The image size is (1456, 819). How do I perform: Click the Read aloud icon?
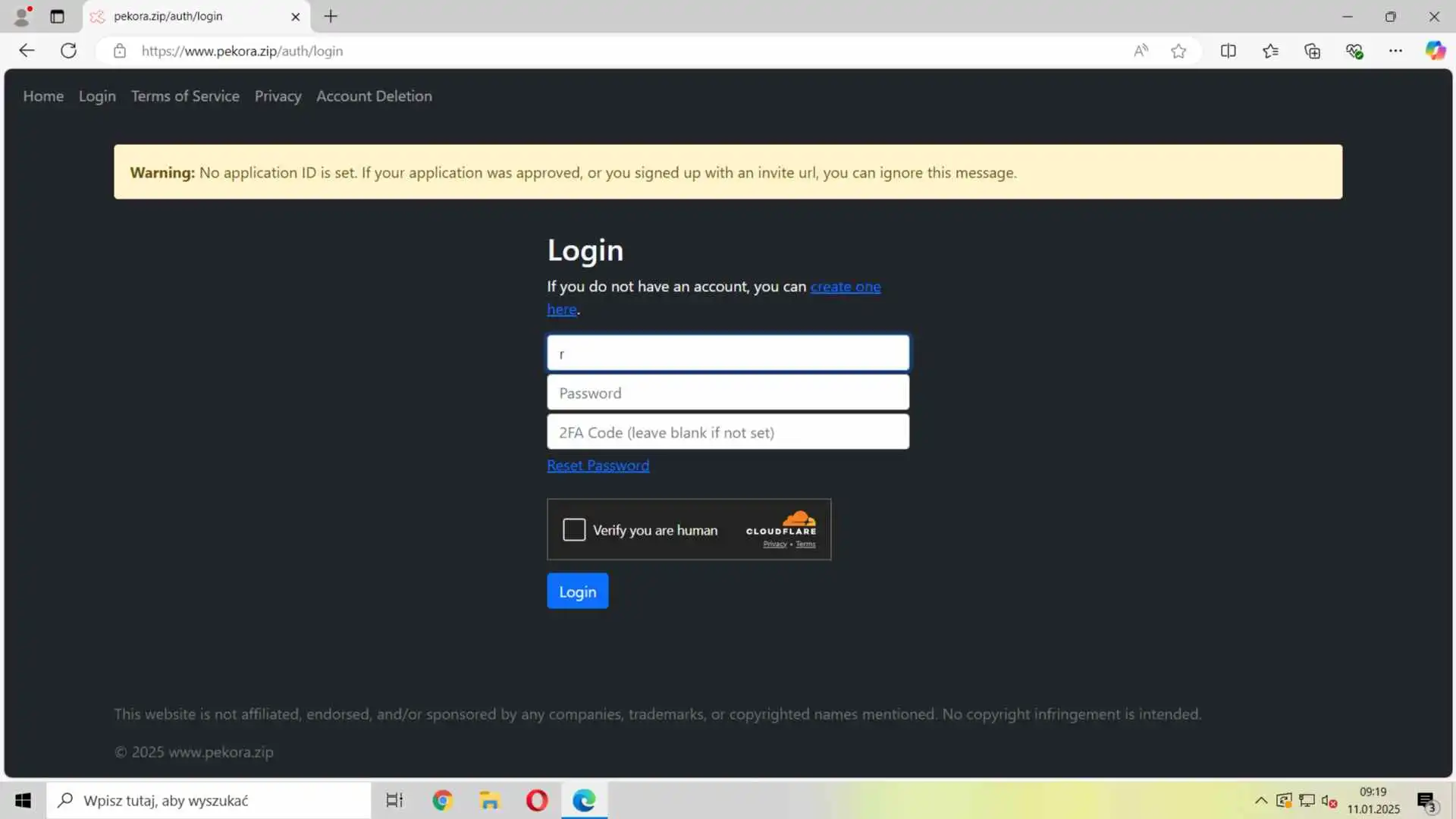coord(1141,51)
